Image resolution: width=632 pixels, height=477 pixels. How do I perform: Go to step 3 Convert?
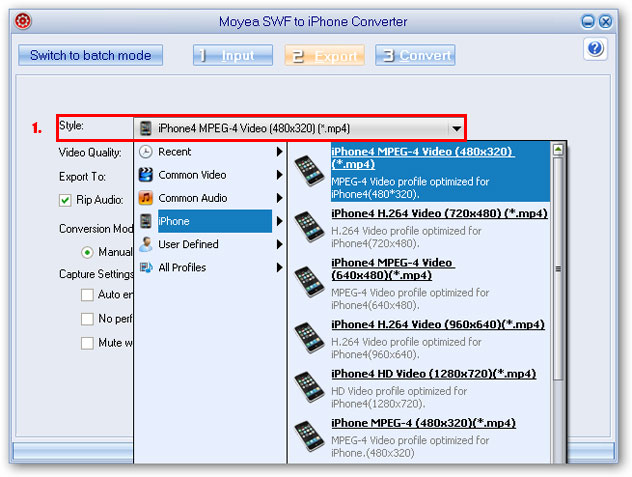[x=415, y=55]
